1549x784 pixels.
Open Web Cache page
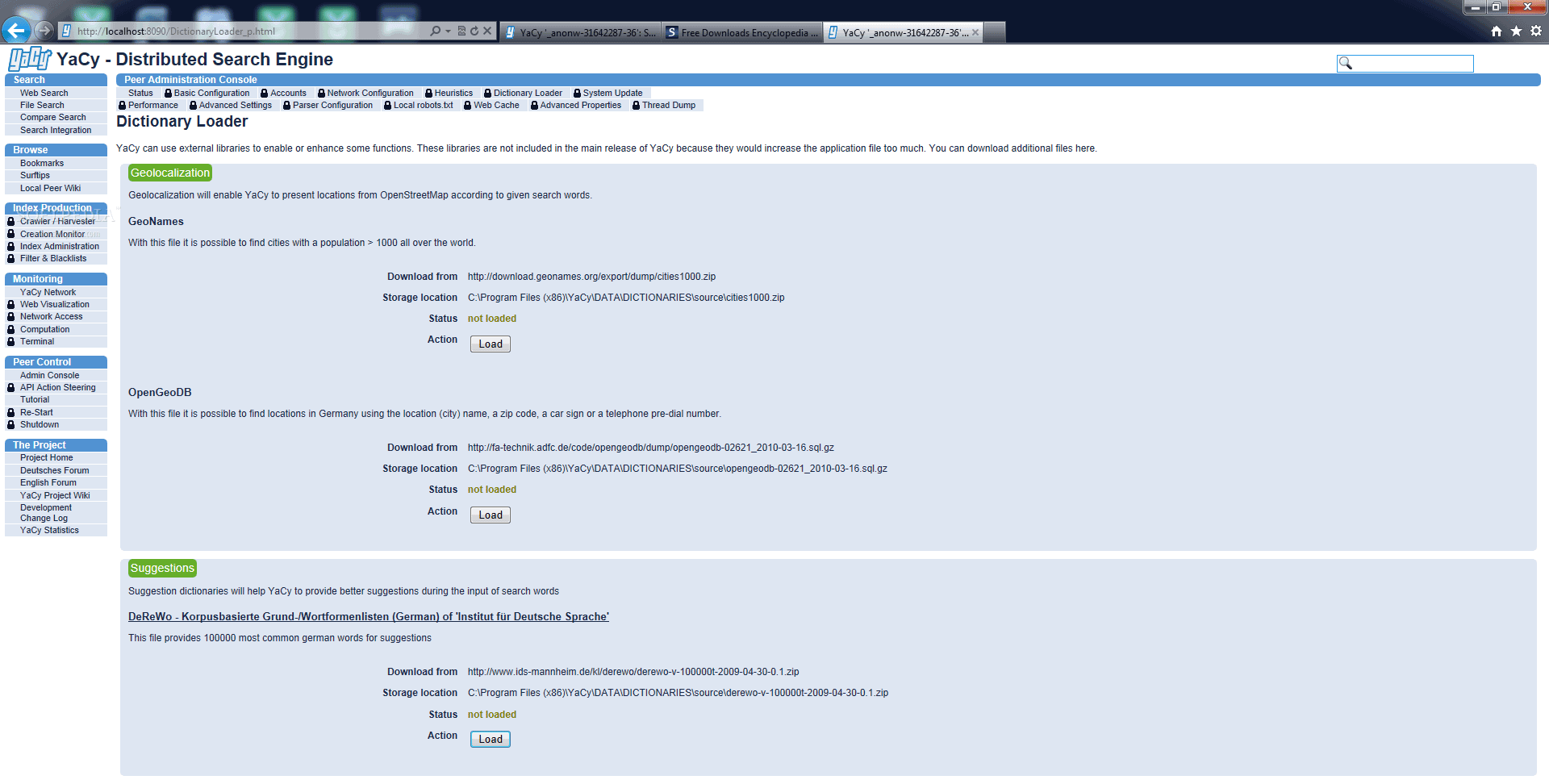point(496,105)
